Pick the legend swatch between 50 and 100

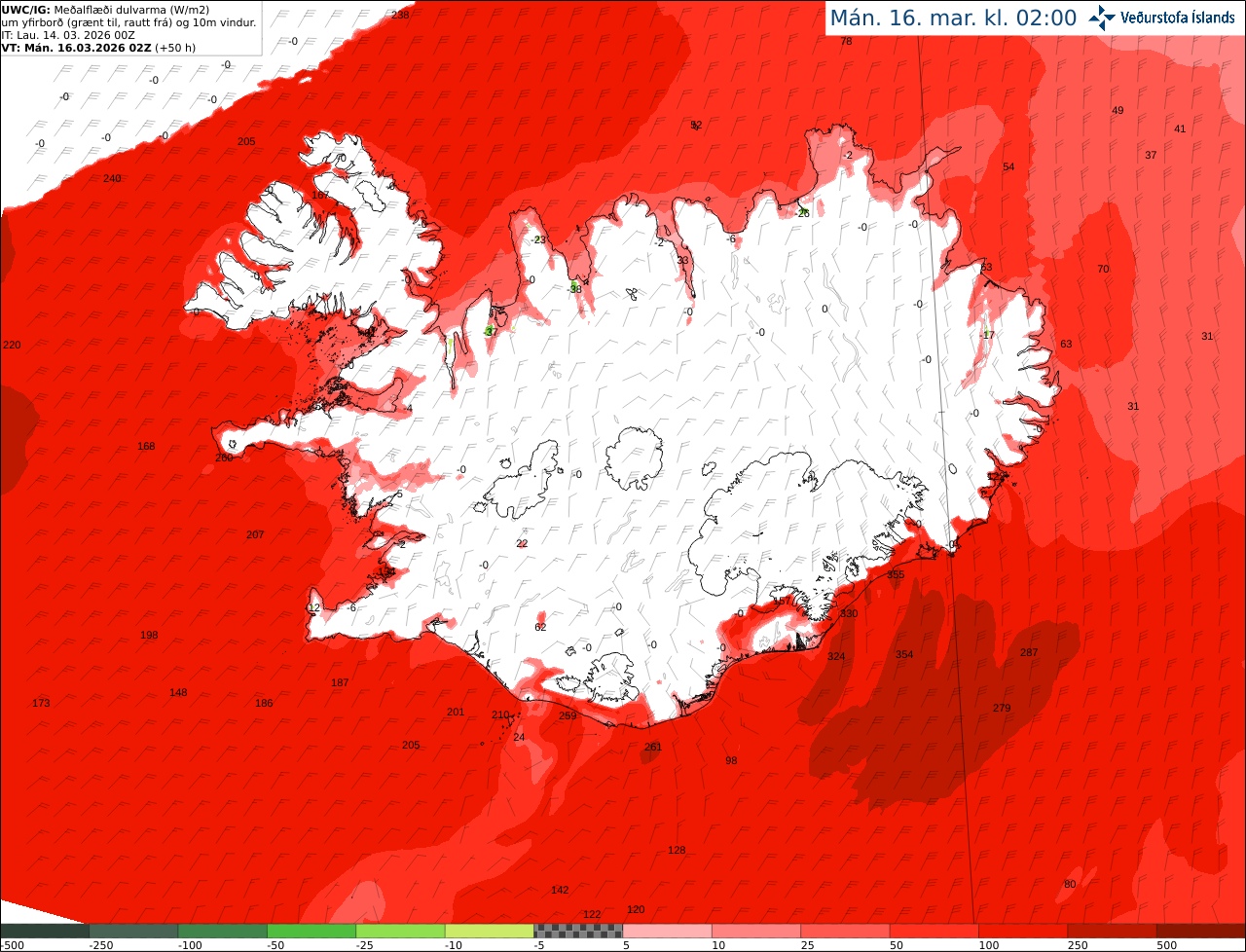click(934, 931)
